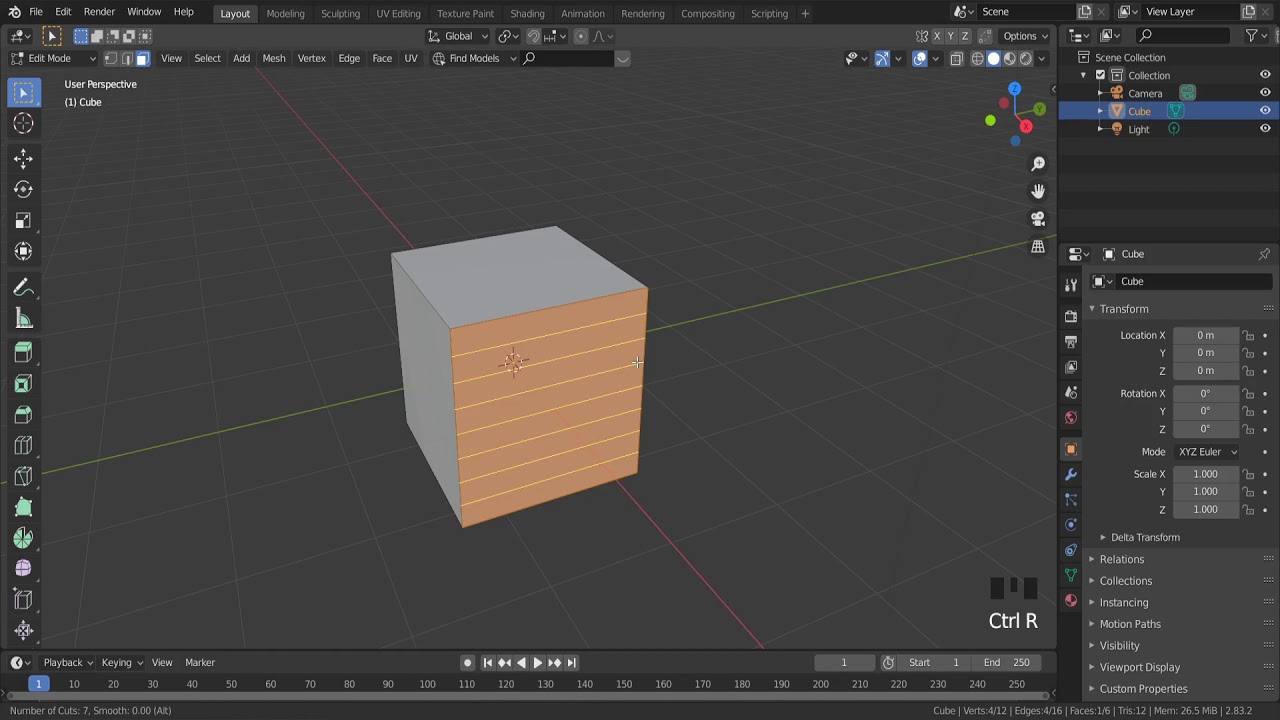
Task: Enable edge select mode
Action: tap(127, 58)
